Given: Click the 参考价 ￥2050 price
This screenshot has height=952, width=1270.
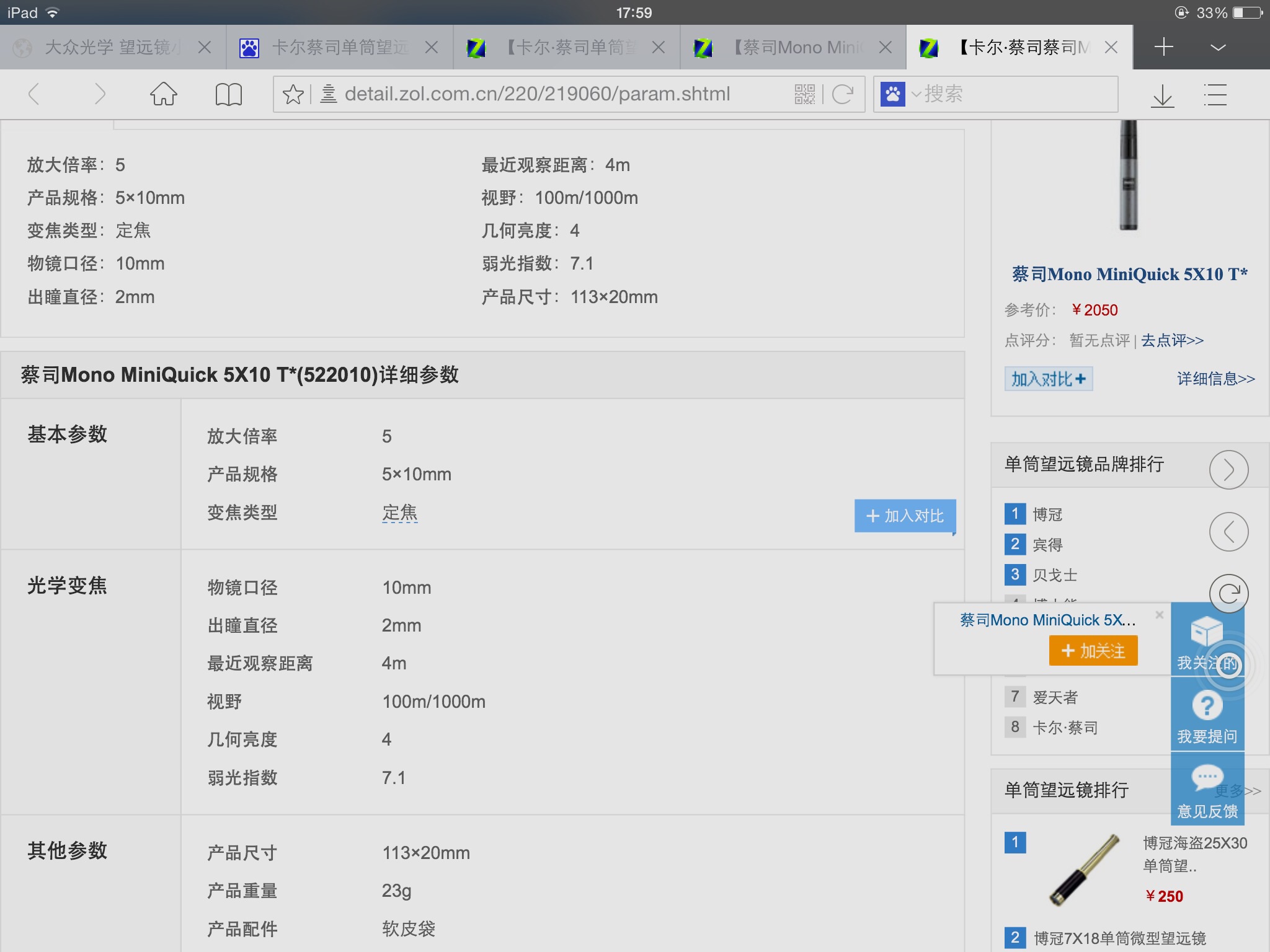Looking at the screenshot, I should 1094,310.
